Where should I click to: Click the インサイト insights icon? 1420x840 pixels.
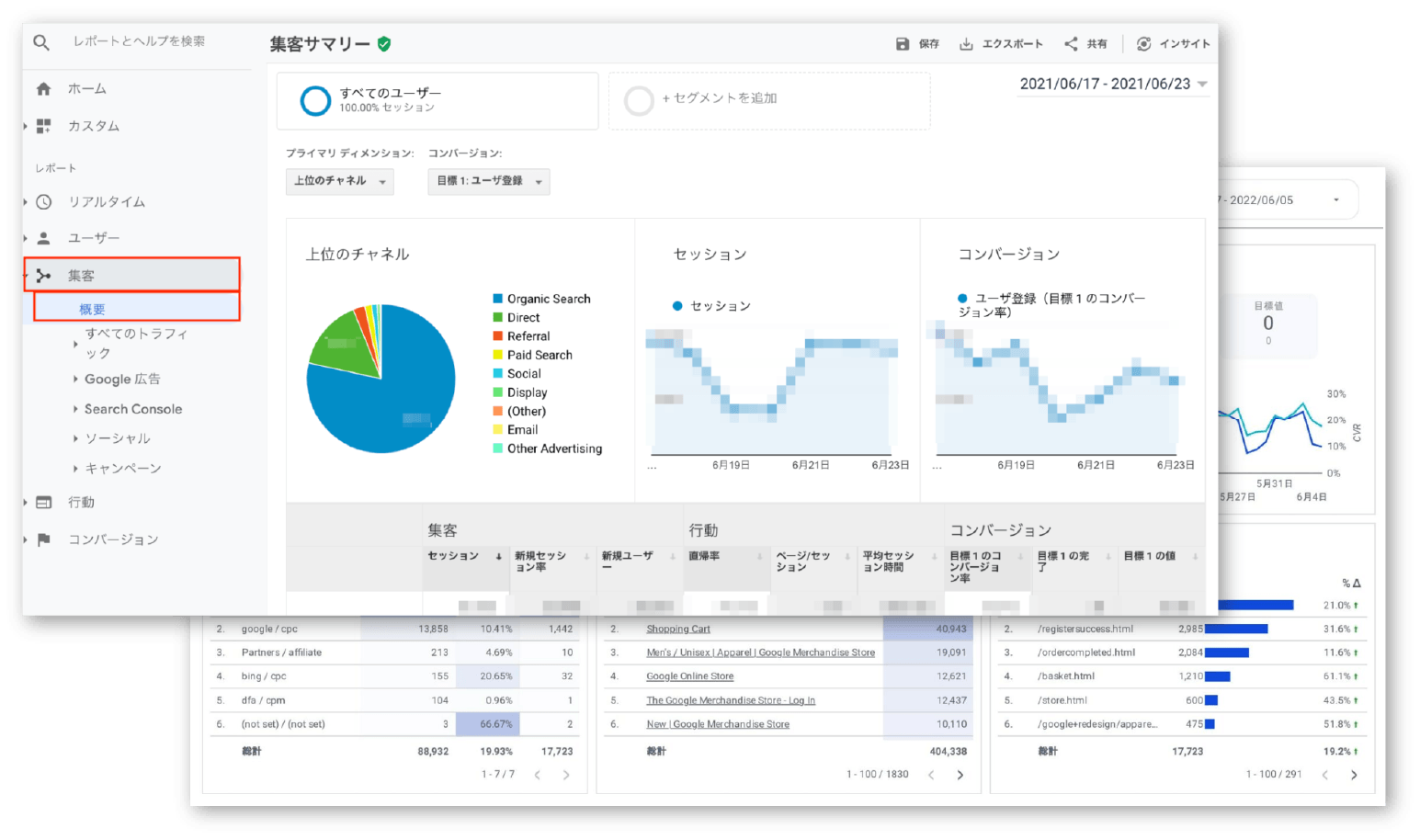[x=1143, y=44]
